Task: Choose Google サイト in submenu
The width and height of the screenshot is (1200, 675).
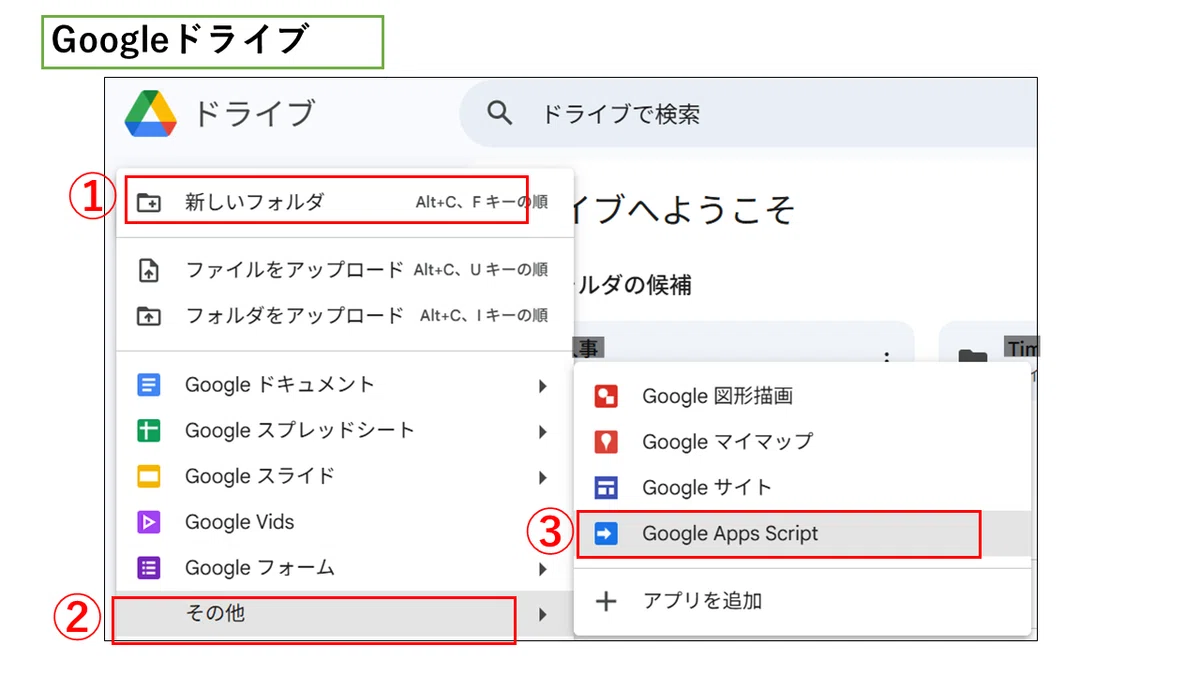Action: (803, 488)
